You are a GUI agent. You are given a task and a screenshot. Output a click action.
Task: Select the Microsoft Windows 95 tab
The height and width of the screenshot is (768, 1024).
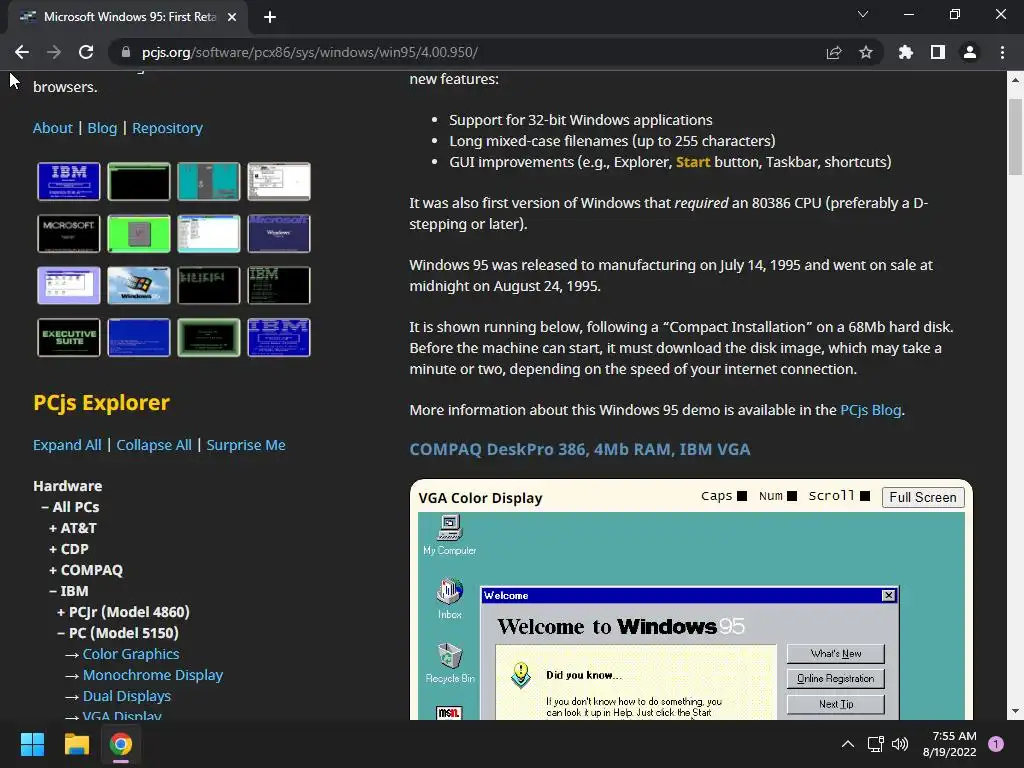pyautogui.click(x=128, y=17)
